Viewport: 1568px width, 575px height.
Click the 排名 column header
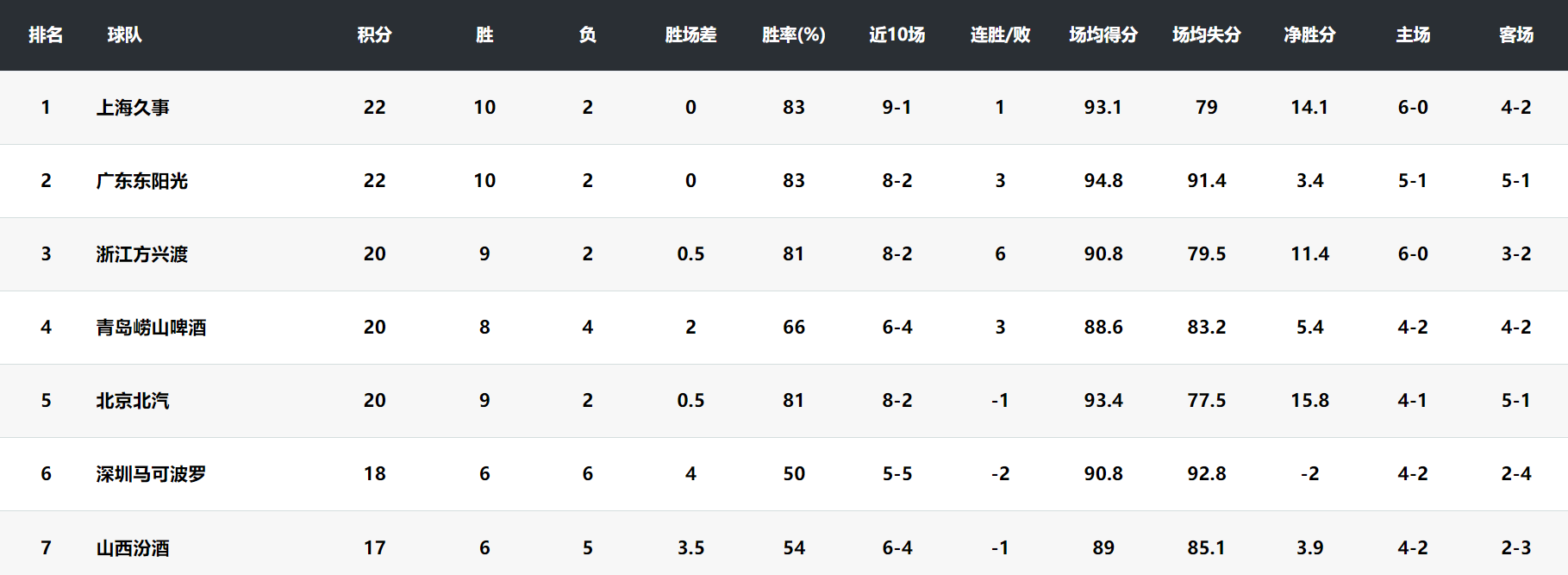46,34
